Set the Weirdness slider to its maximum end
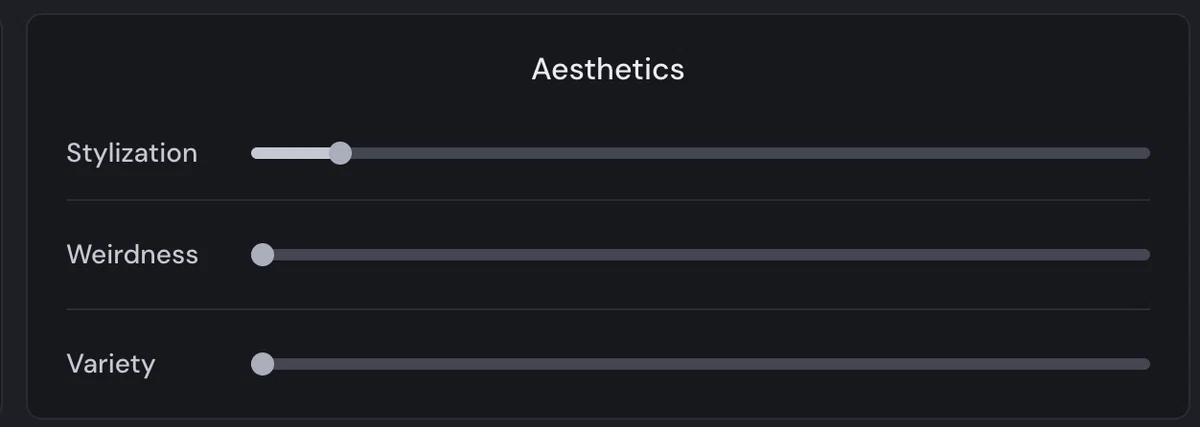The width and height of the screenshot is (1200, 427). (1146, 255)
